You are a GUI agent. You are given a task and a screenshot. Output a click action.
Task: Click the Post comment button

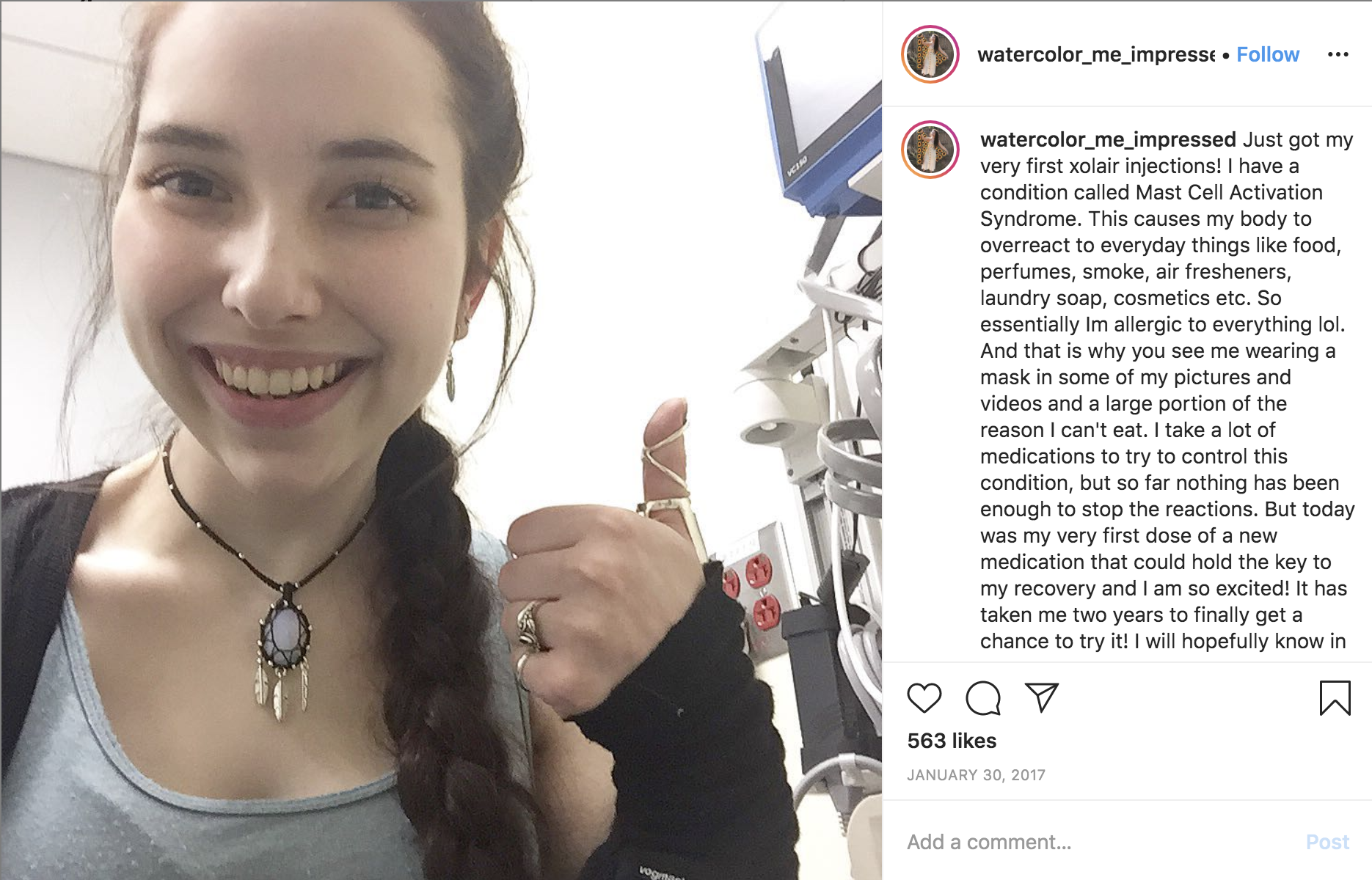(x=1327, y=842)
